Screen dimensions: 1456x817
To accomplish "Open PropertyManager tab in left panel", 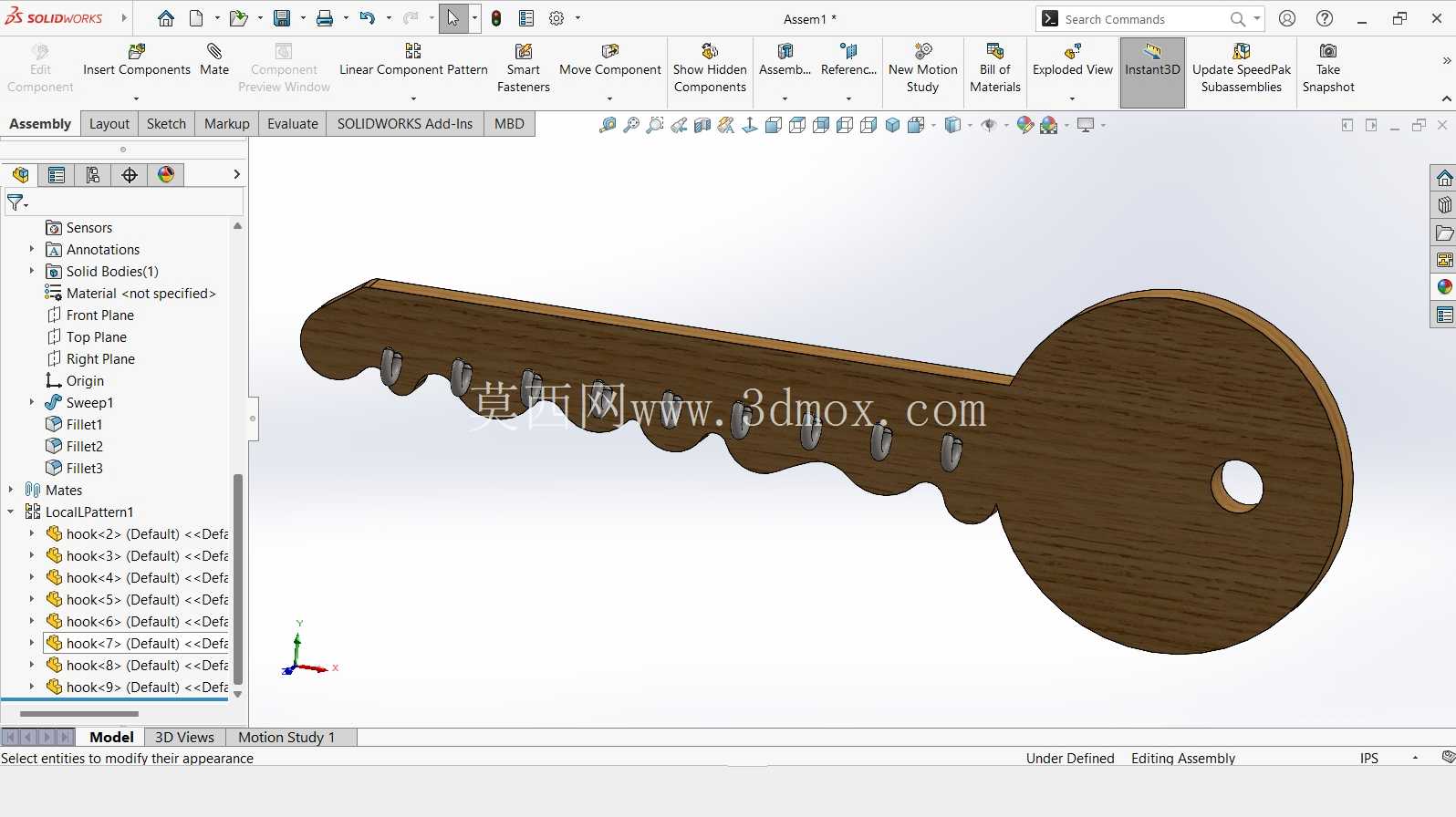I will (x=57, y=175).
